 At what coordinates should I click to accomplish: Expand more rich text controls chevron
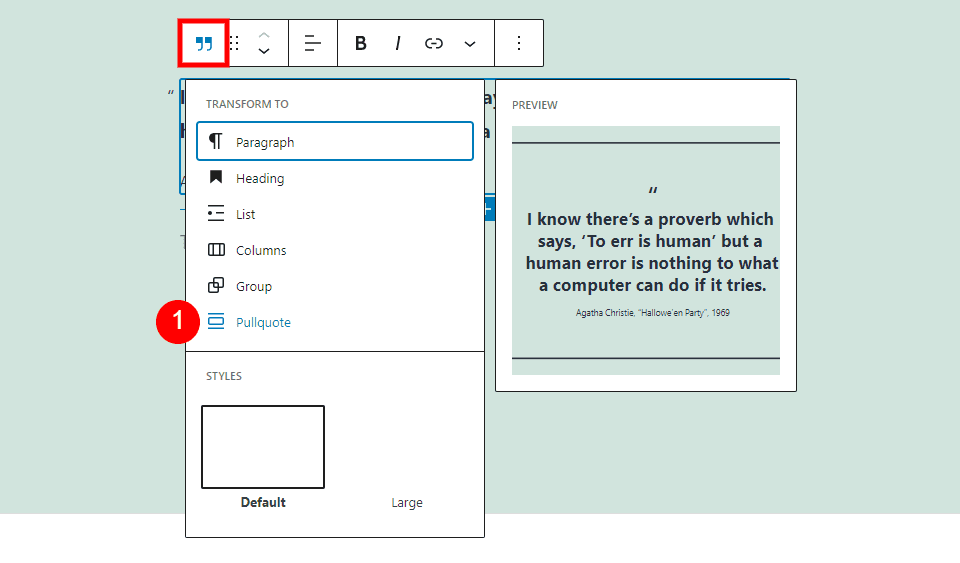pos(470,43)
